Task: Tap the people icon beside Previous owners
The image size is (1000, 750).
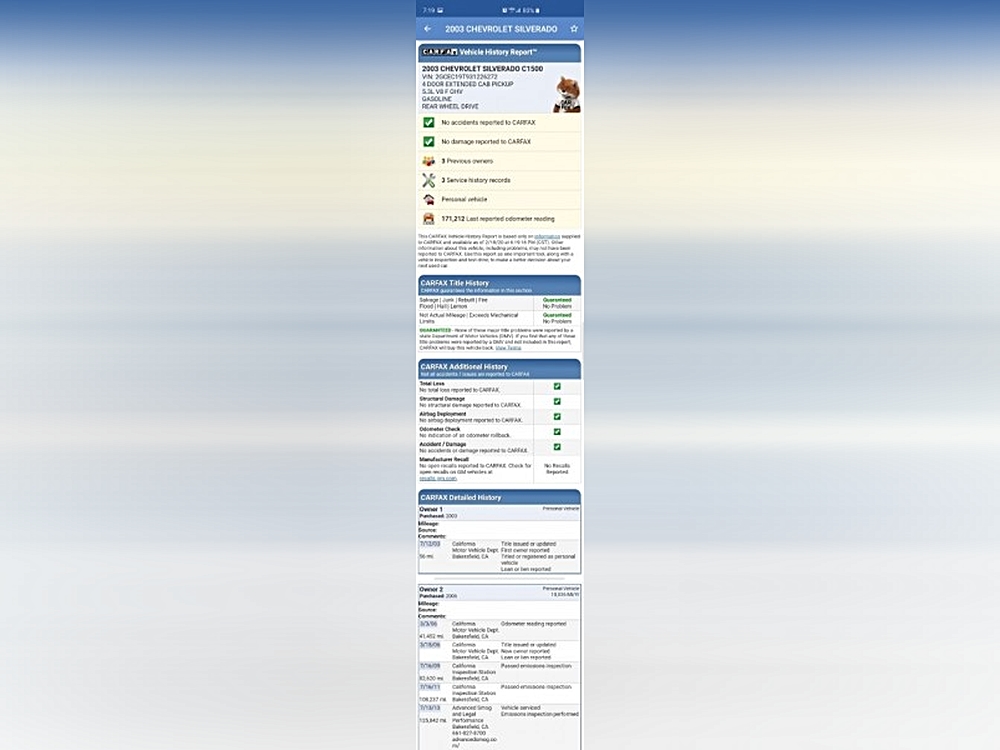Action: (x=429, y=161)
